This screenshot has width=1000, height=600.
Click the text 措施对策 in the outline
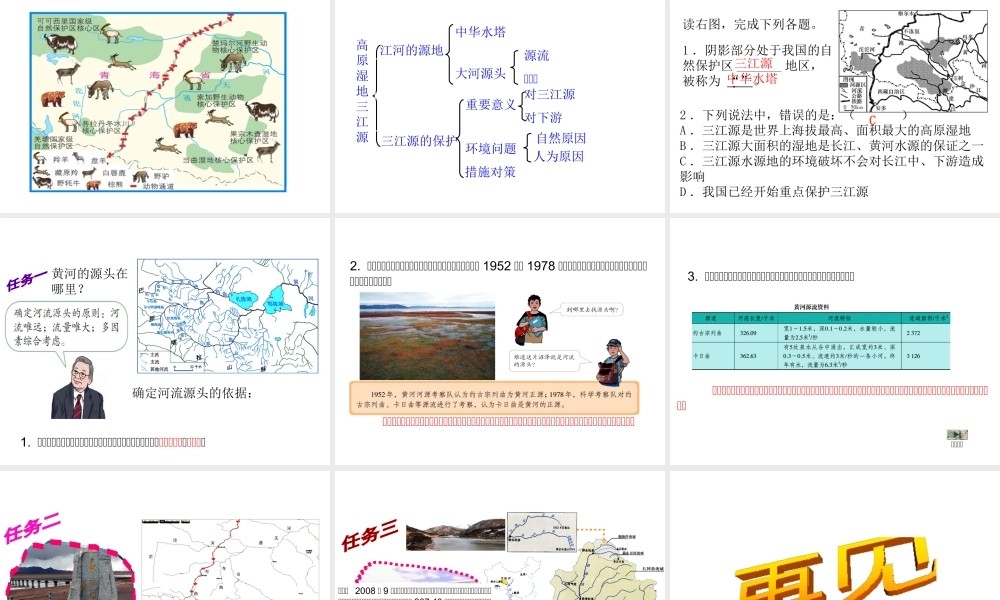click(490, 172)
